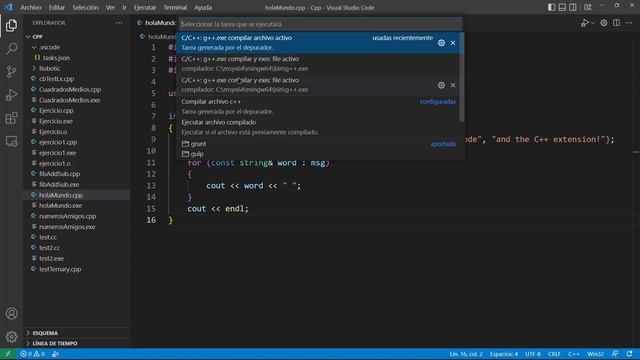Open the Source Control view

tap(11, 72)
